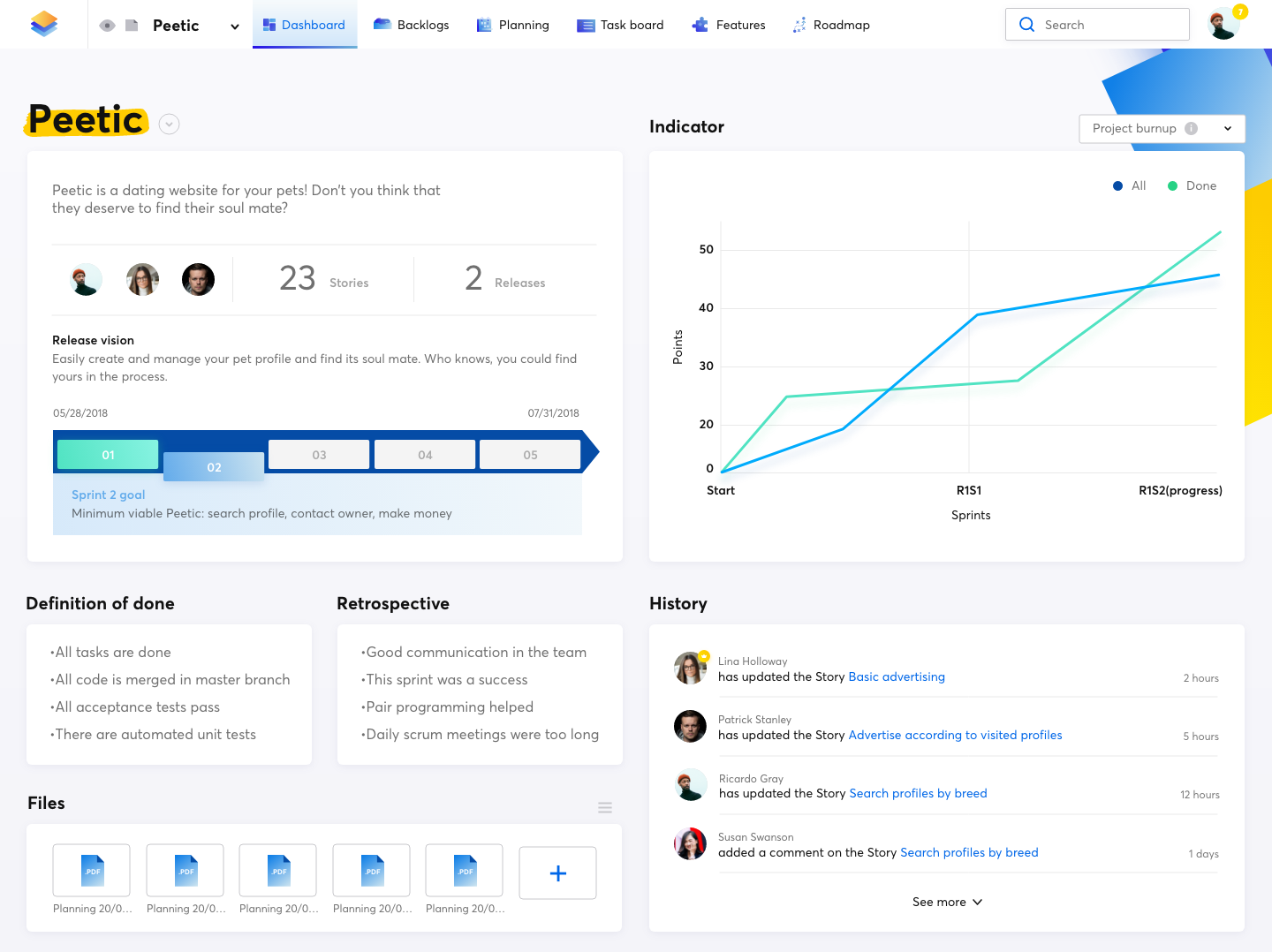
Task: Toggle the Done series in chart legend
Action: 1192,186
